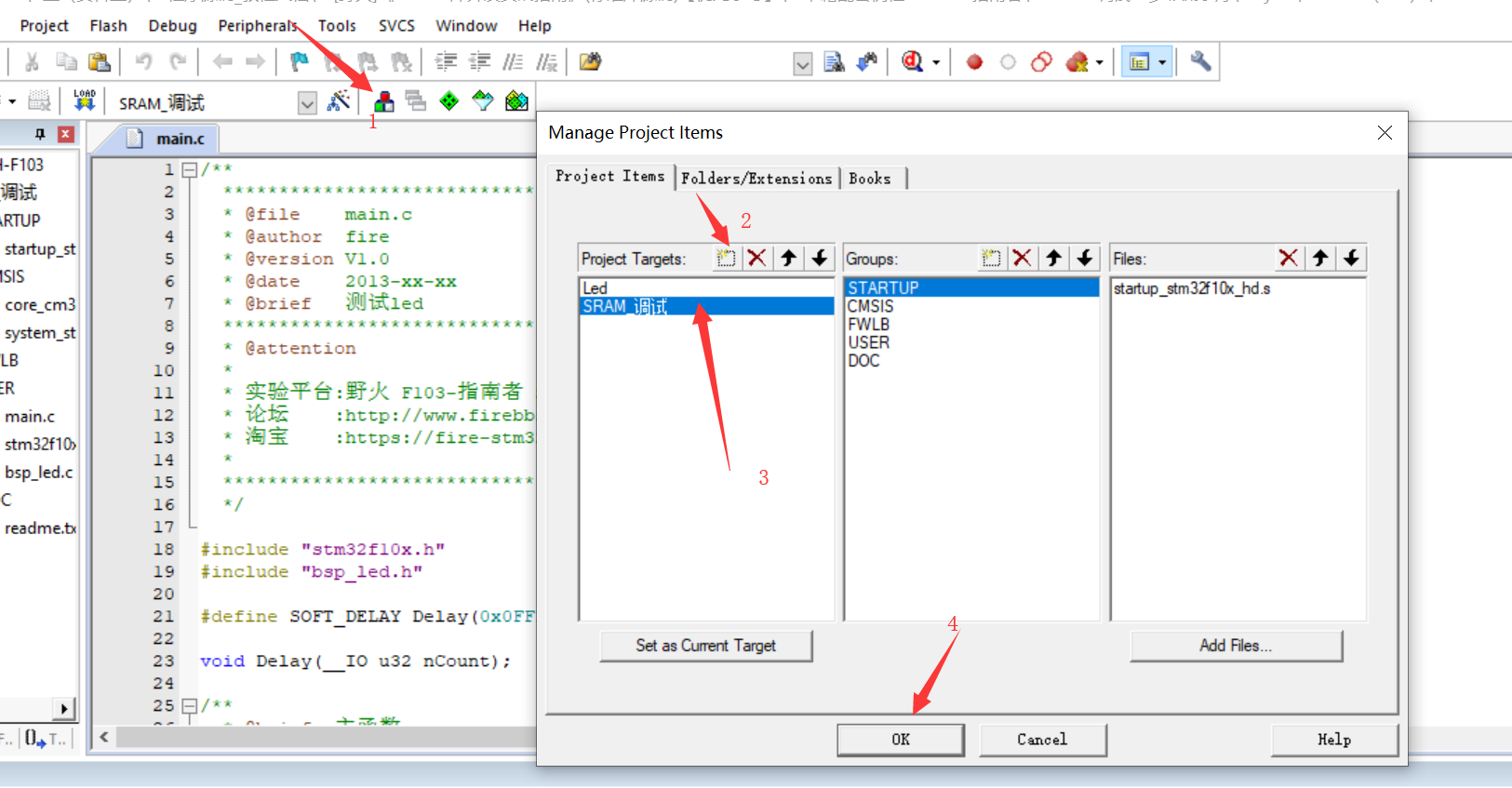Open the window layout dropdown
1512x788 pixels.
(x=1162, y=63)
